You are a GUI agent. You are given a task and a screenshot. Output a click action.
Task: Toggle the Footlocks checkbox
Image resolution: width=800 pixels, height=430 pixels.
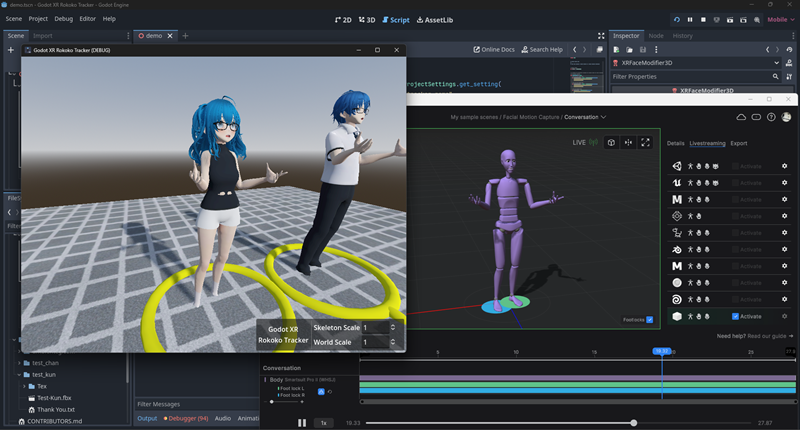[x=650, y=319]
